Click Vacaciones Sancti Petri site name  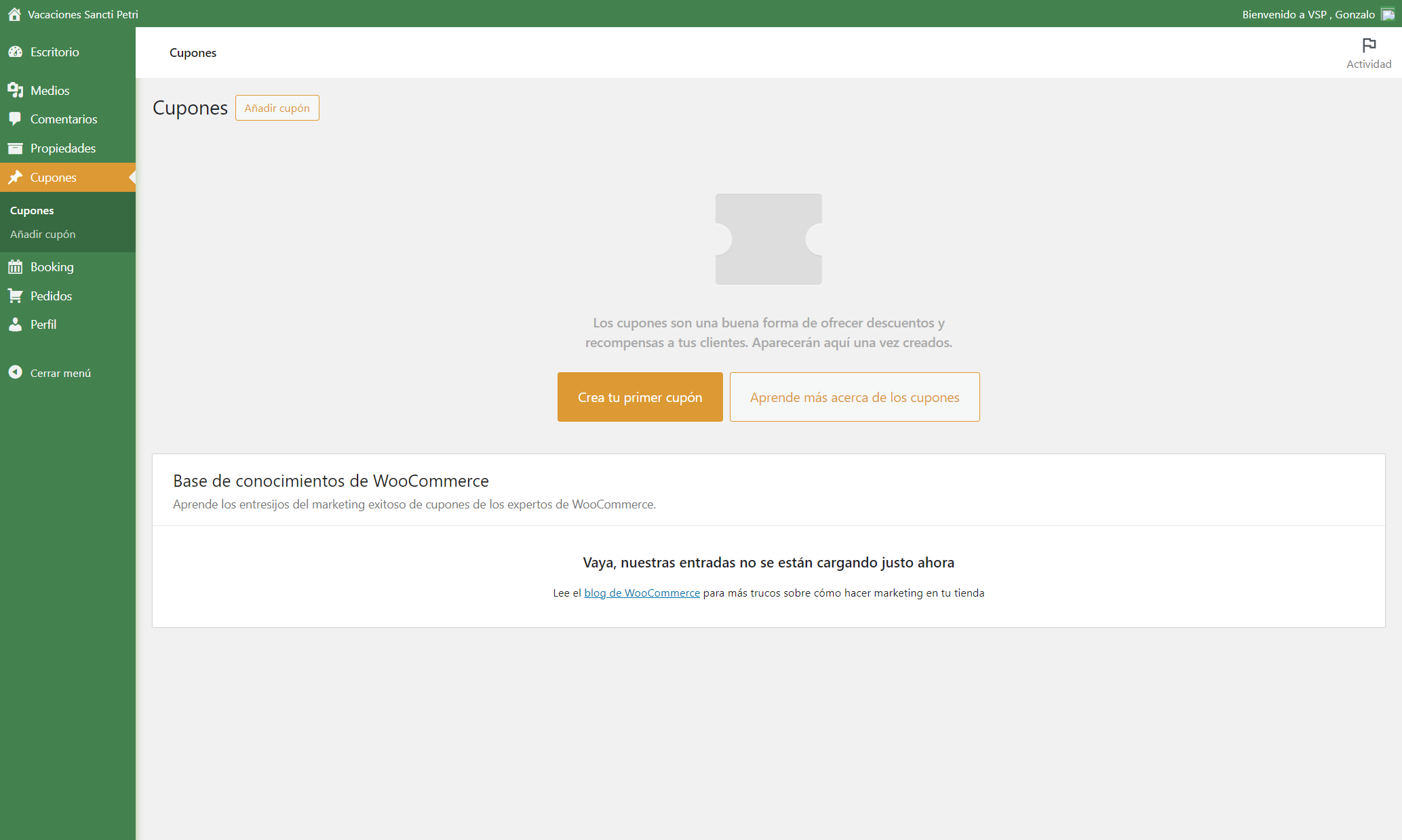pyautogui.click(x=83, y=14)
